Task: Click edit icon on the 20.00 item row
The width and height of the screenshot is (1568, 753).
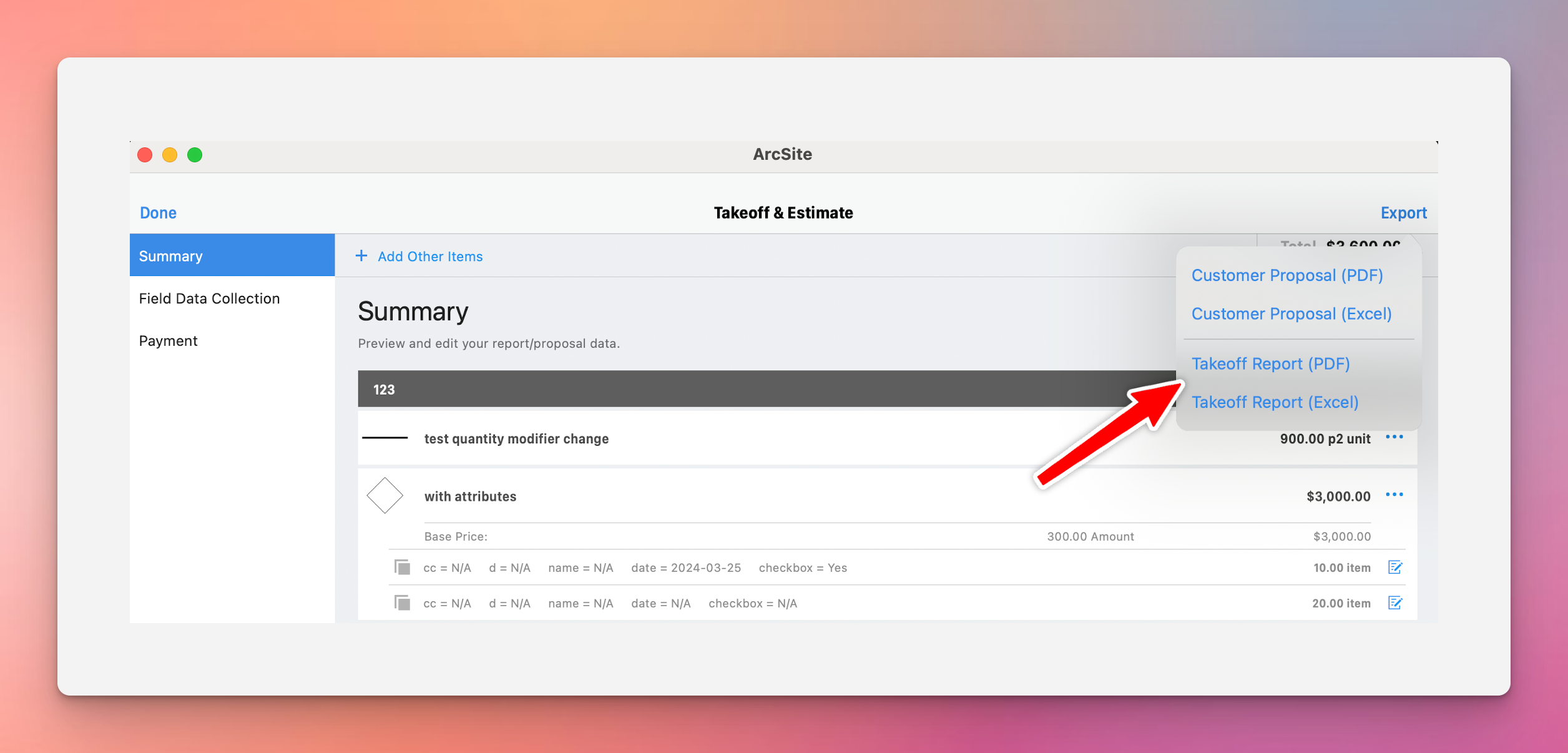Action: pos(1395,603)
